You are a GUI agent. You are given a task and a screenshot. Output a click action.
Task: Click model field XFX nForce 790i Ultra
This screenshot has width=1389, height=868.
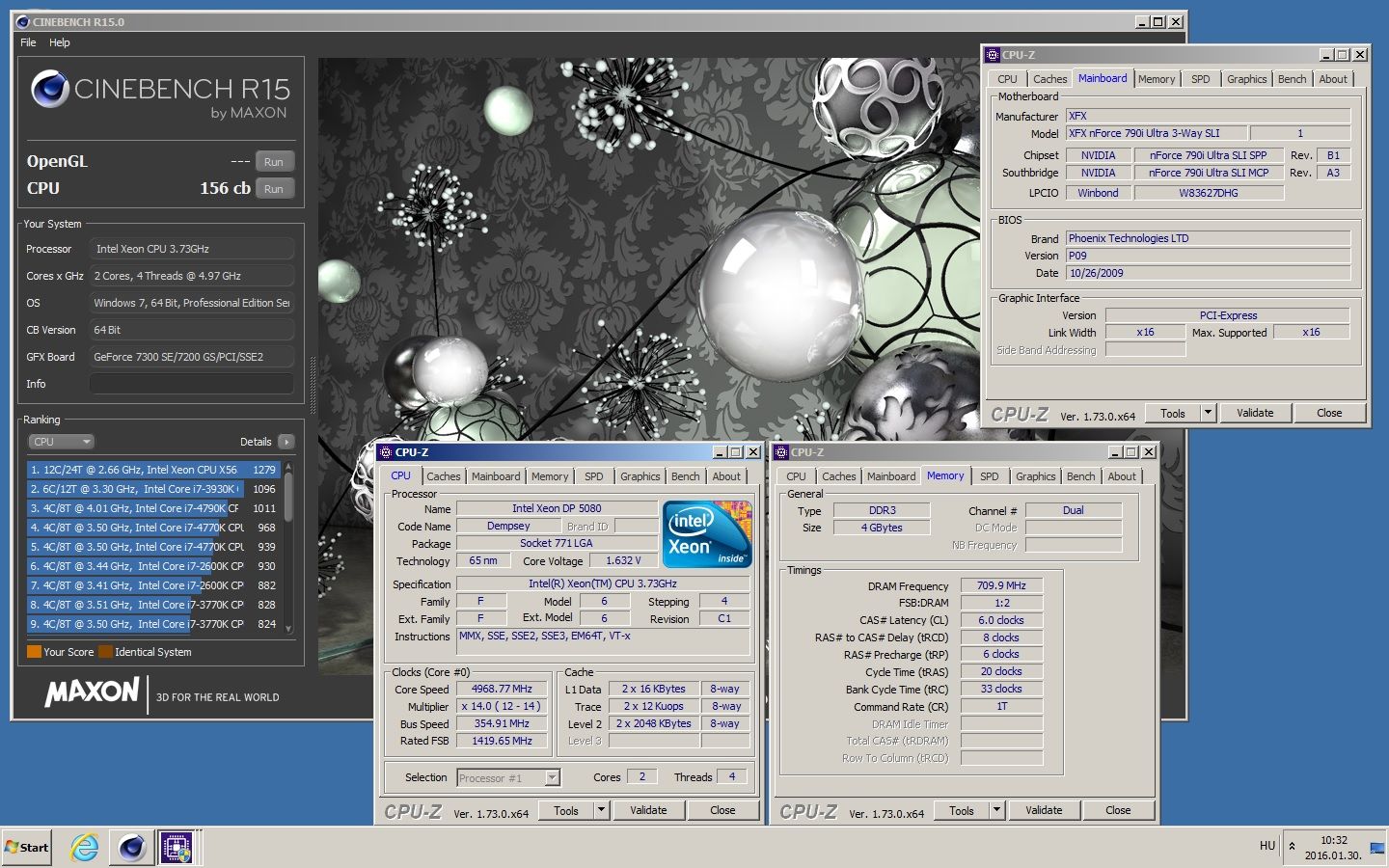click(x=1157, y=133)
